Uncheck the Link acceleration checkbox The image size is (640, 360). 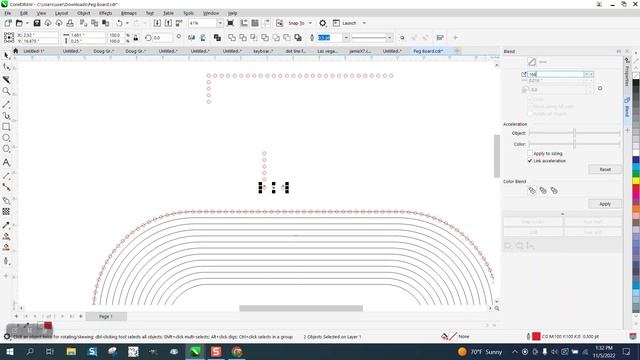coord(530,161)
